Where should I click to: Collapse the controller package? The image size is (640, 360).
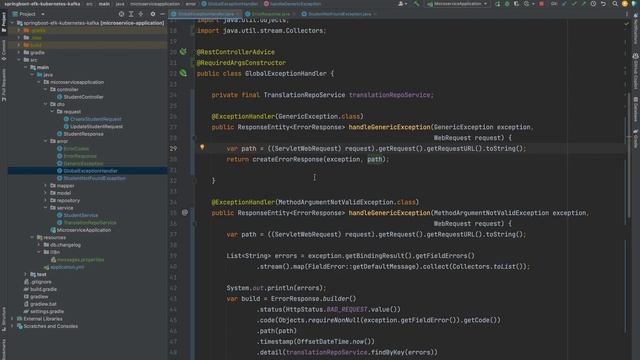[45, 89]
